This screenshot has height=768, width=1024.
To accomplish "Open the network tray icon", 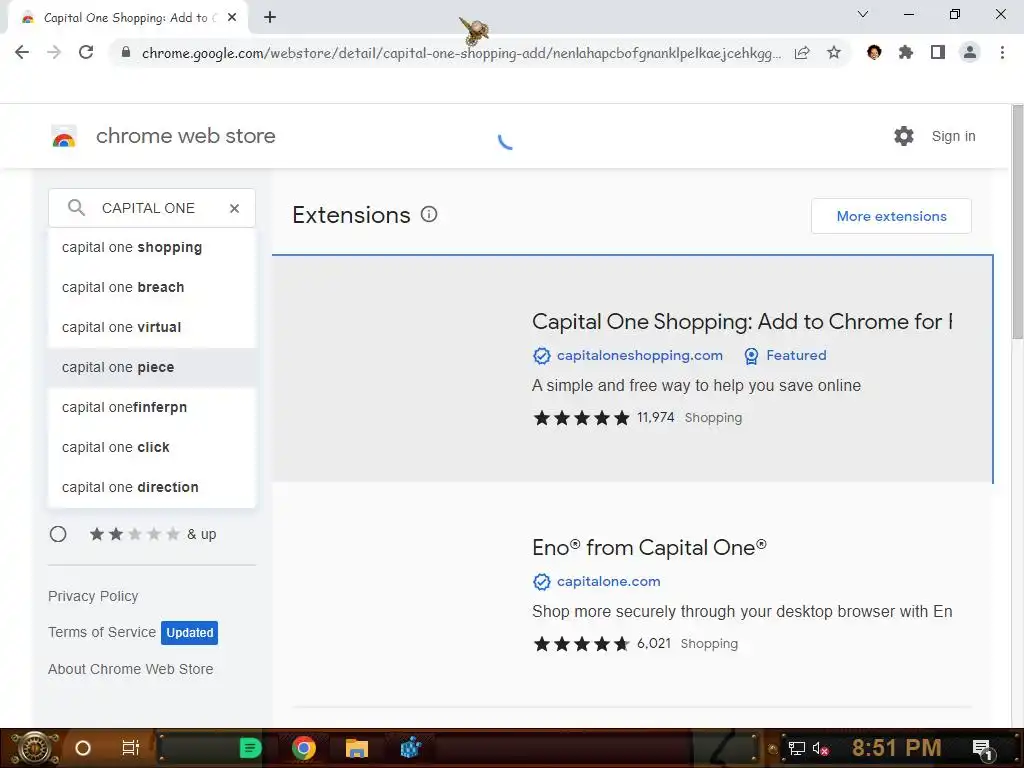I will click(797, 748).
